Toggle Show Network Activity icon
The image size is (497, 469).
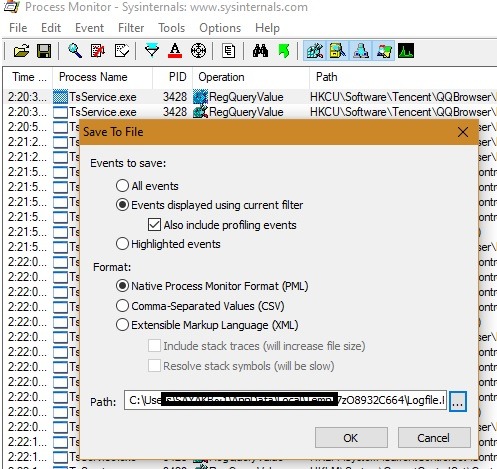coord(361,51)
